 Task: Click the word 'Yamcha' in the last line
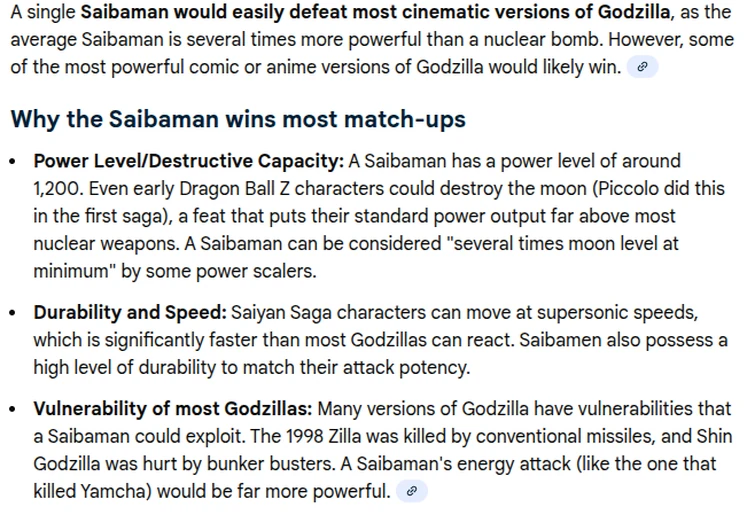pos(116,491)
